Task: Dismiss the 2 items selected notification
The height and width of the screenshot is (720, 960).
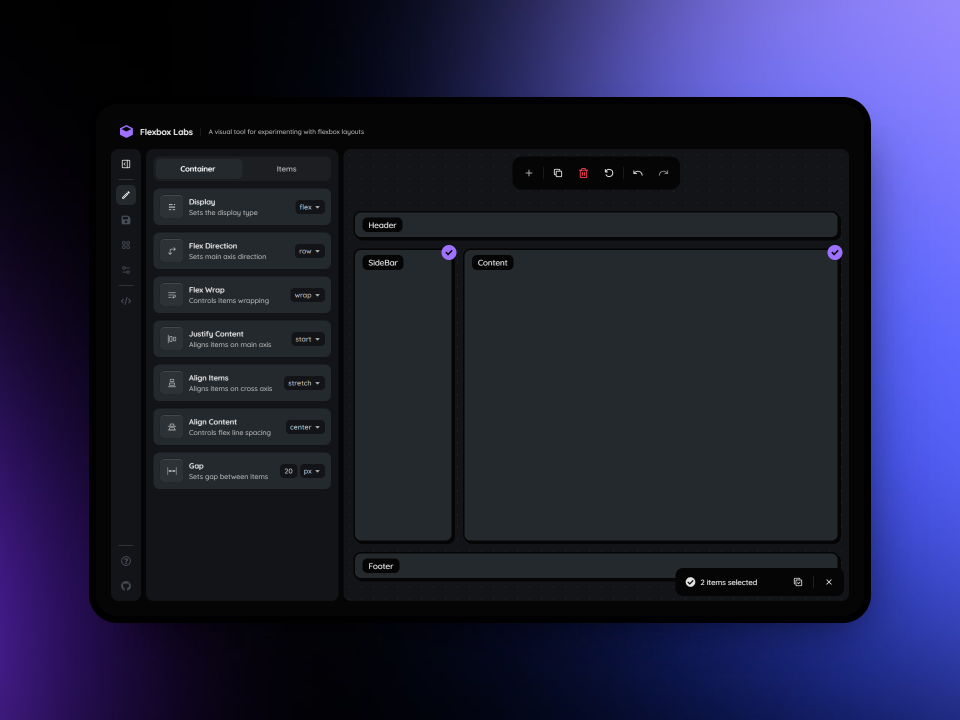Action: click(x=829, y=582)
